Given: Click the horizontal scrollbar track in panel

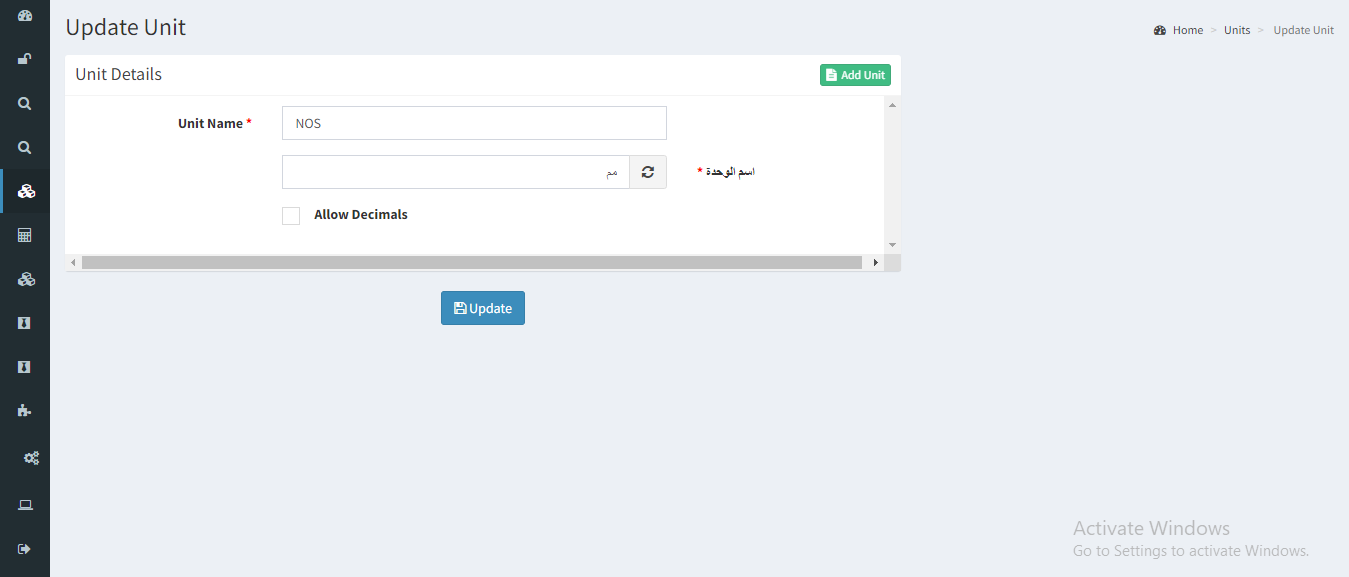Looking at the screenshot, I should [472, 262].
